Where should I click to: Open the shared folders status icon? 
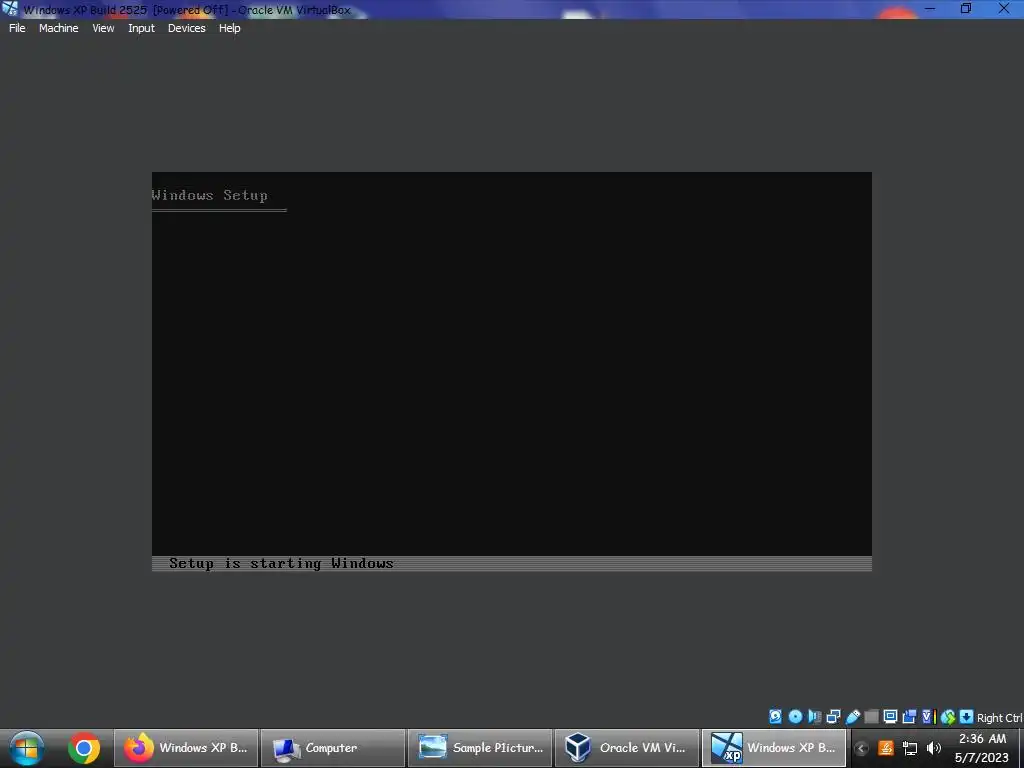point(871,717)
